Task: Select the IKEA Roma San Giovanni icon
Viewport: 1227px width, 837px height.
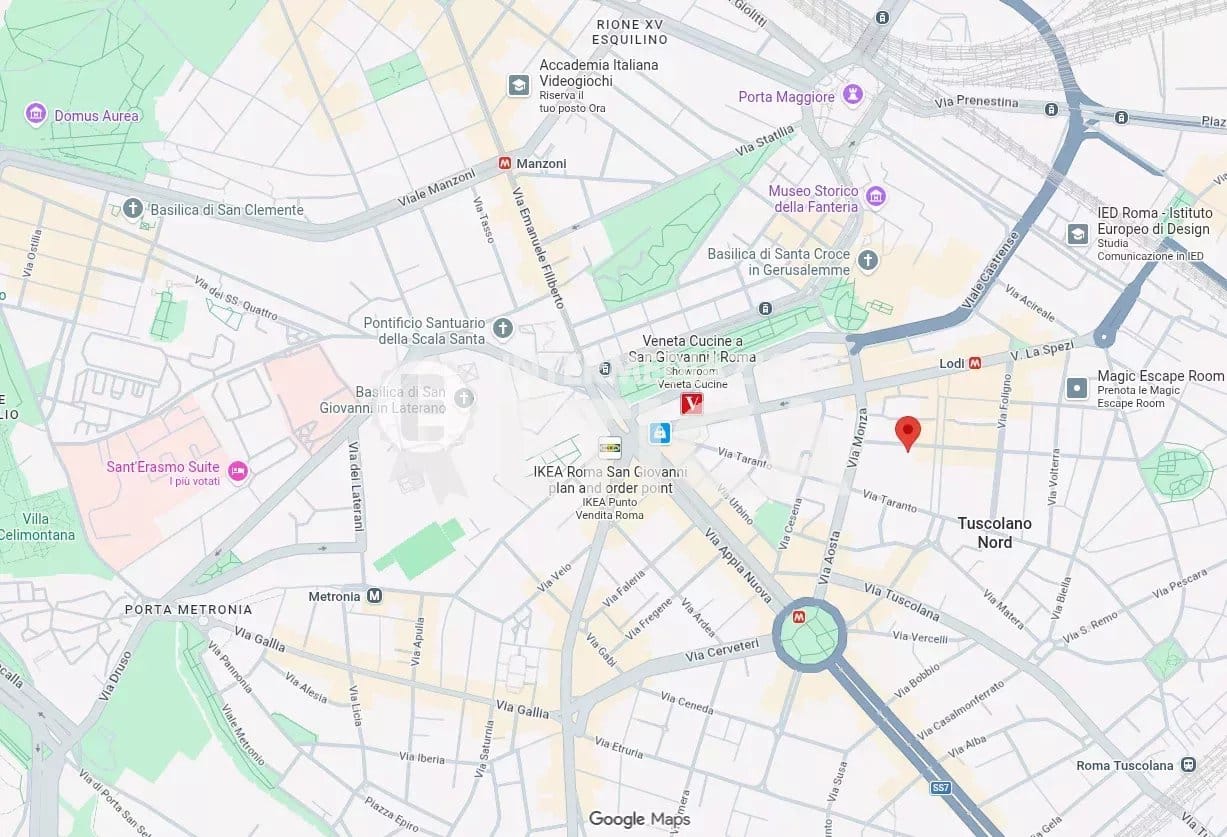Action: [x=609, y=447]
